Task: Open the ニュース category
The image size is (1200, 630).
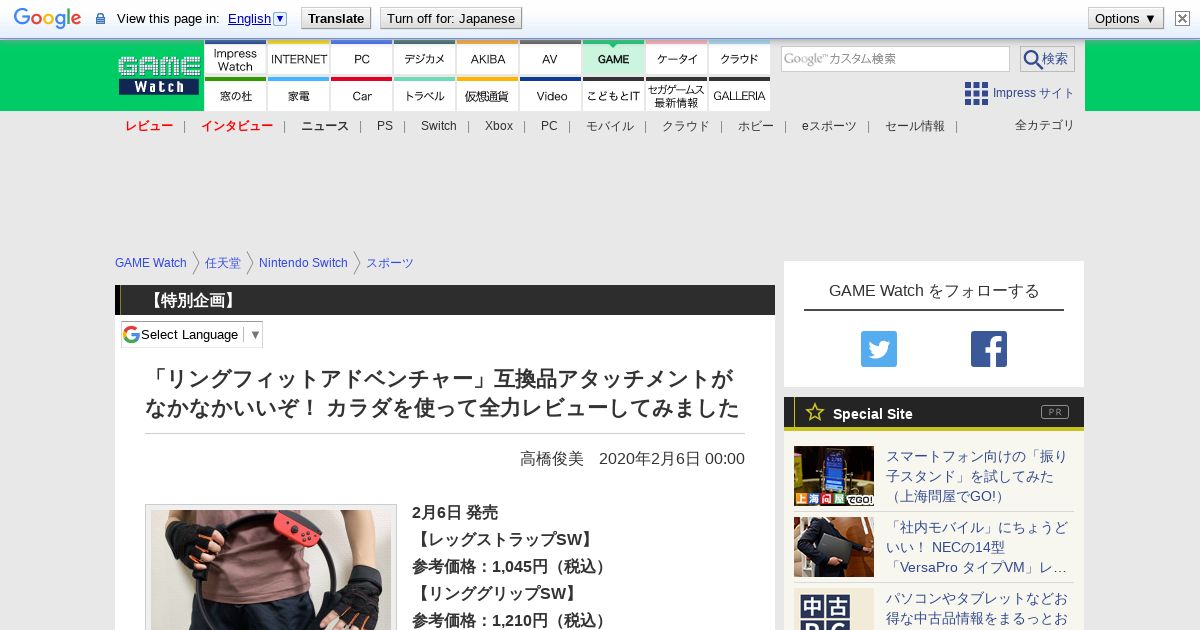Action: (x=325, y=126)
